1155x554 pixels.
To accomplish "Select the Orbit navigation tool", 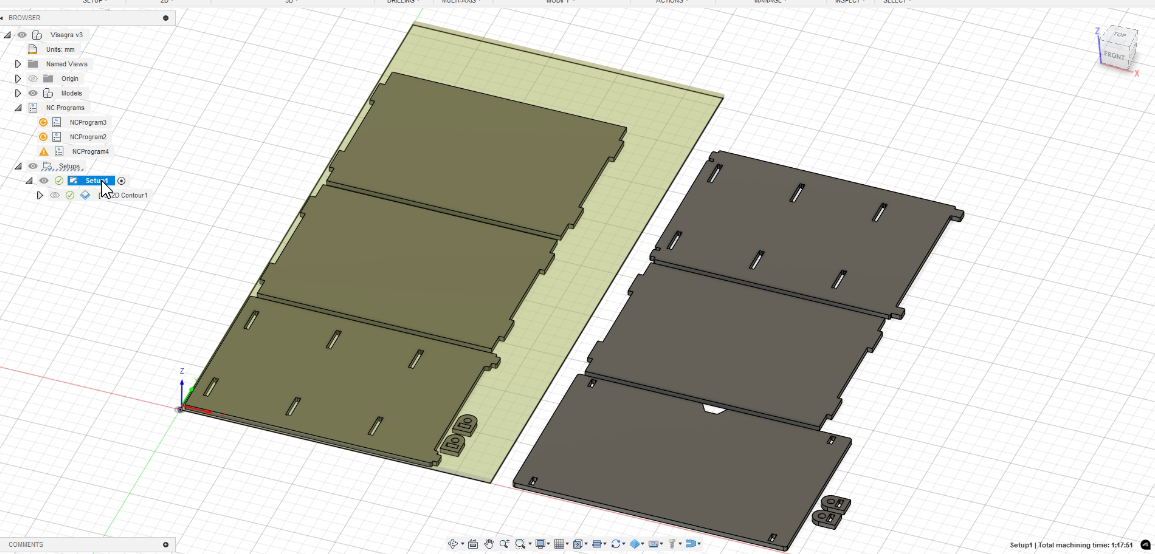I will pos(453,544).
